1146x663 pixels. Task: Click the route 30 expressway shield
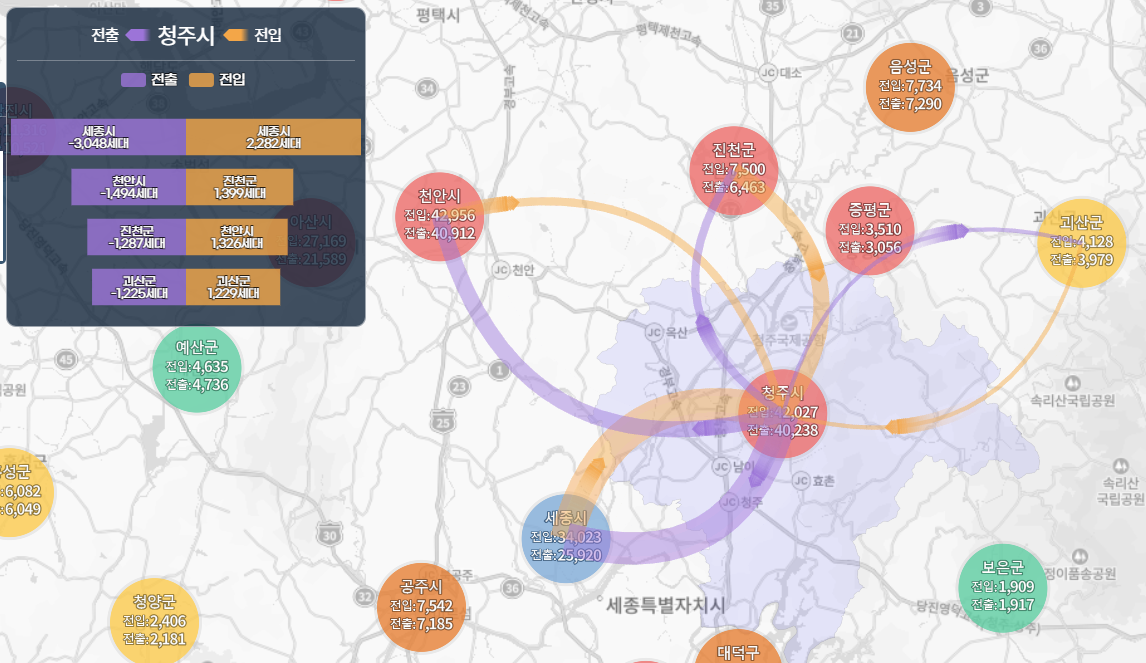click(330, 534)
